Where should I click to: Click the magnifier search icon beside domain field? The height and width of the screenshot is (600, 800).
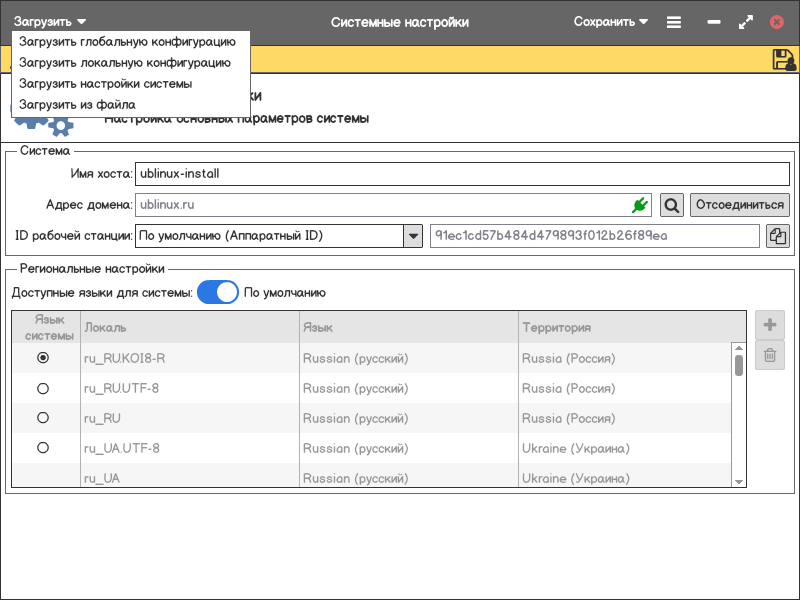click(x=672, y=205)
